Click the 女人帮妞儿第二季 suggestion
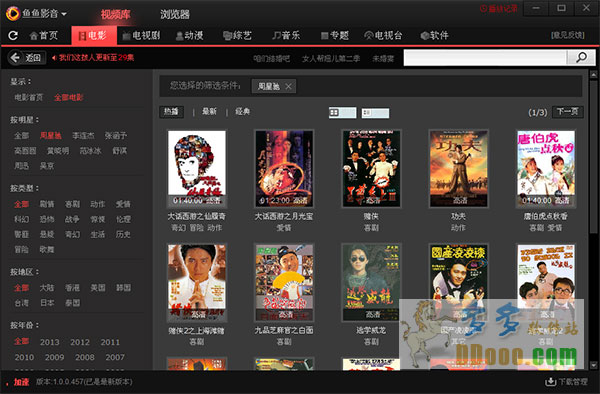The height and width of the screenshot is (394, 600). (331, 59)
